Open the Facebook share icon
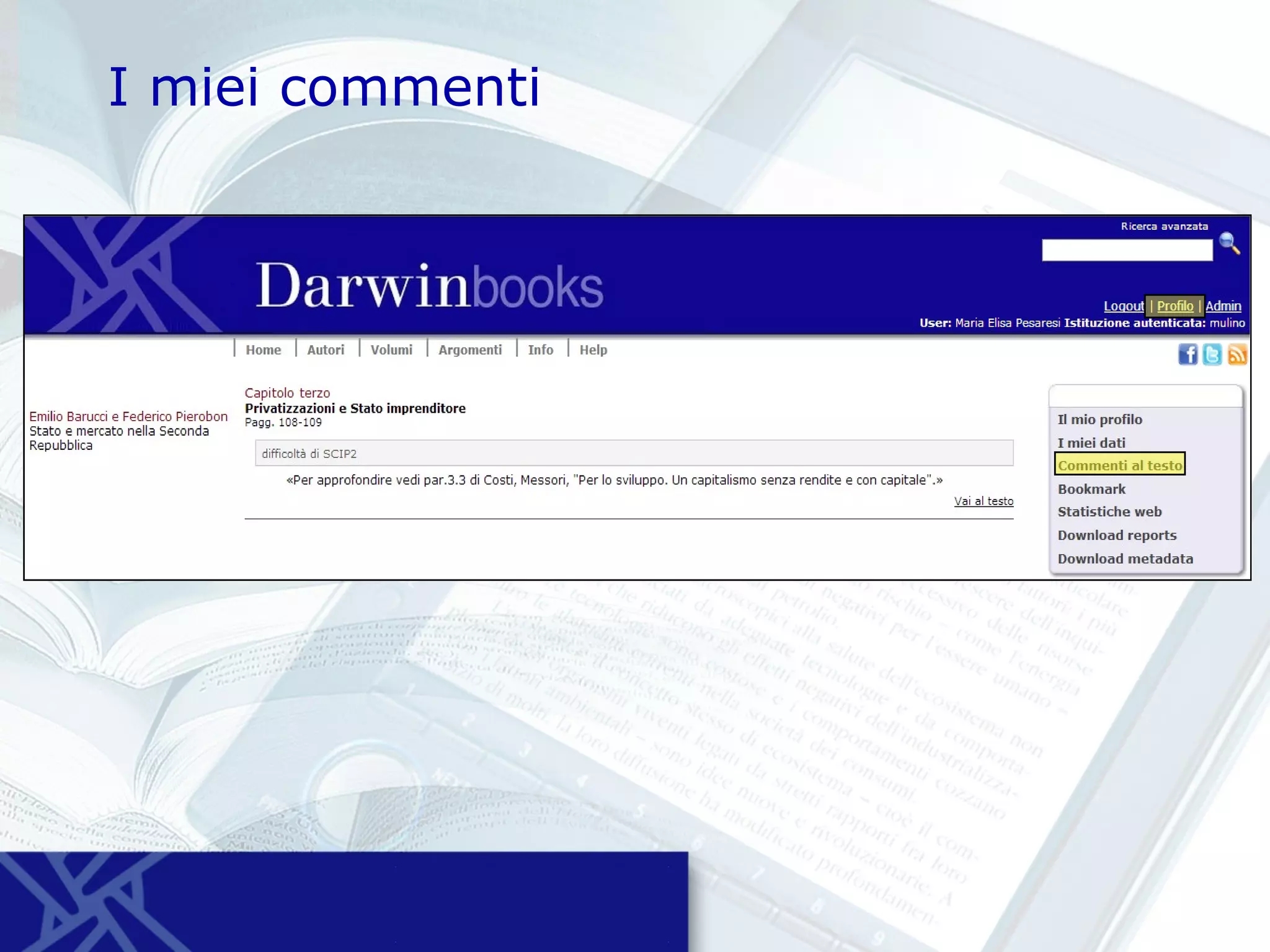Screen dimensions: 1270x952 1188,355
